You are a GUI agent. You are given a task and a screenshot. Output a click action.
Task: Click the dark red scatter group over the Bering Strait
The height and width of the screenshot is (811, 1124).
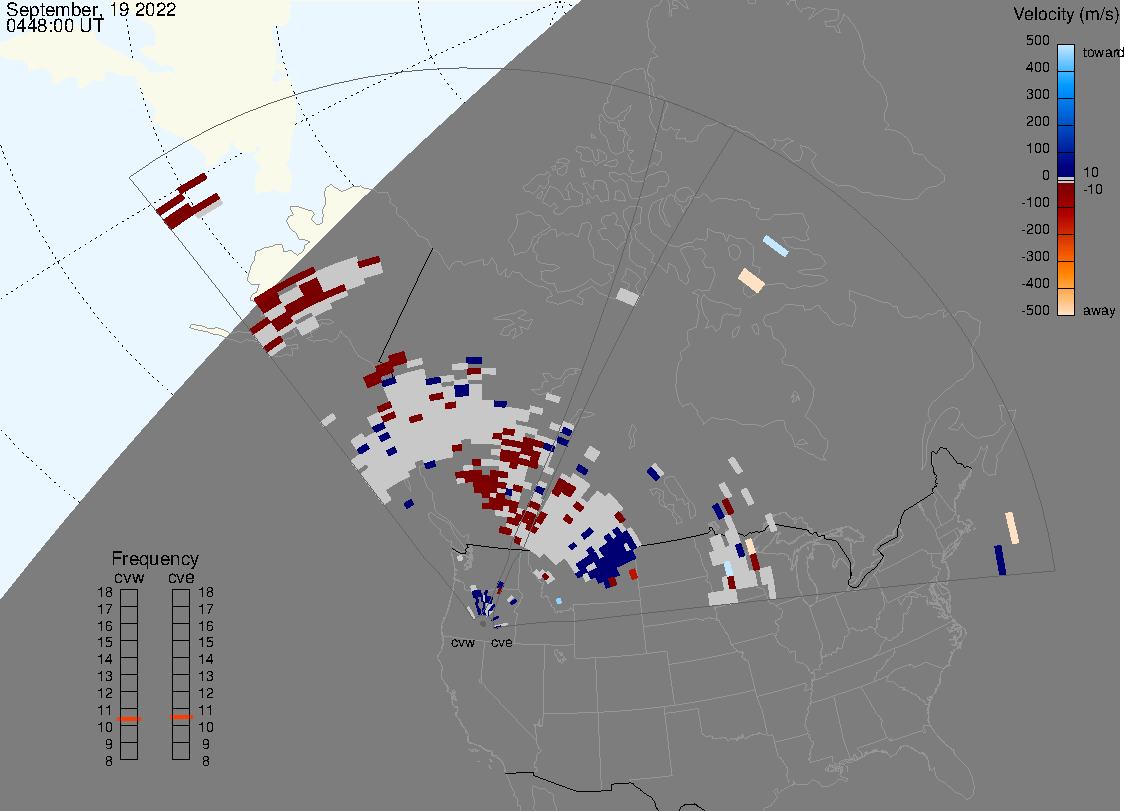point(186,202)
